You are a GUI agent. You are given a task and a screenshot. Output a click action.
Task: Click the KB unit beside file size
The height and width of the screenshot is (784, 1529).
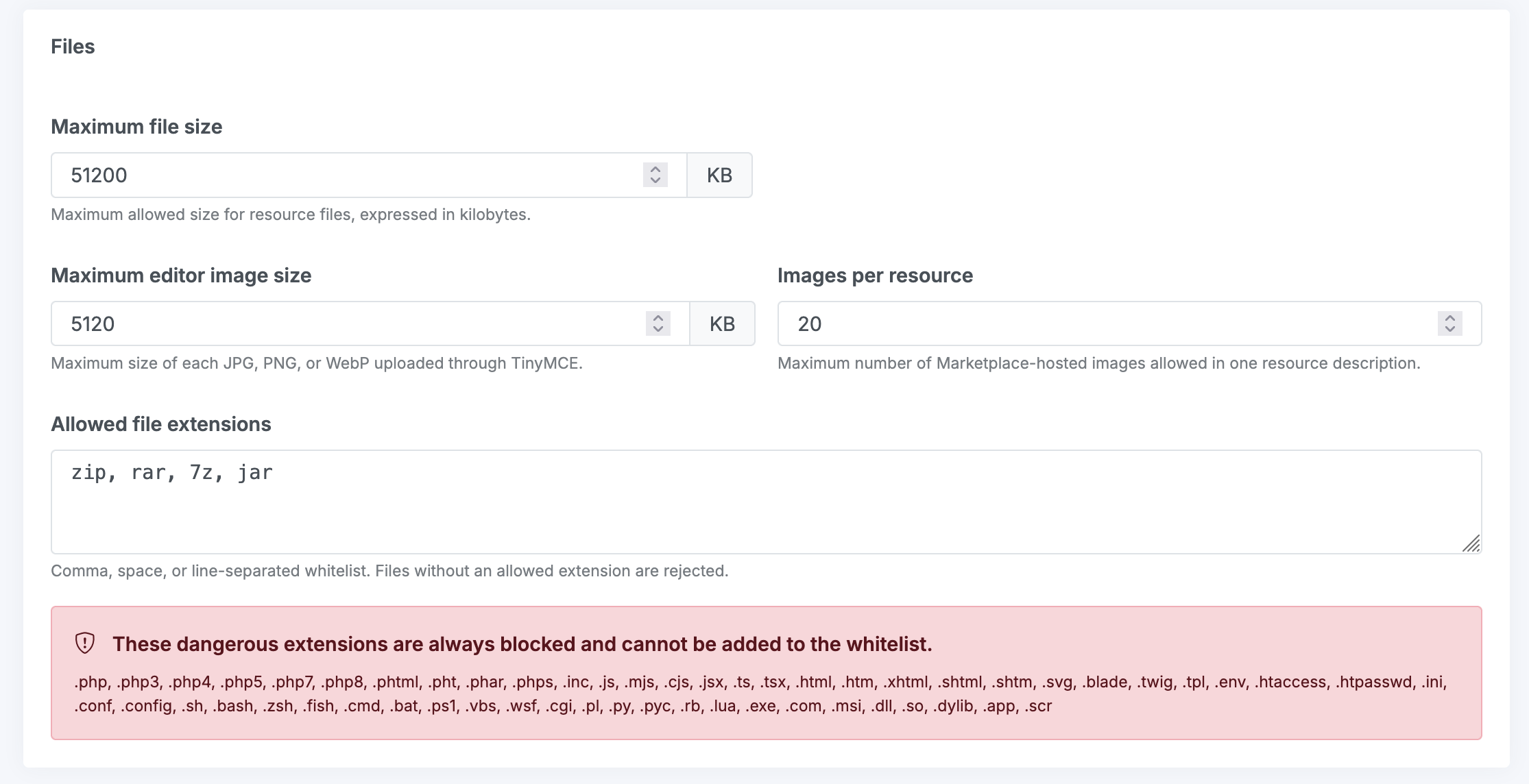[x=719, y=175]
